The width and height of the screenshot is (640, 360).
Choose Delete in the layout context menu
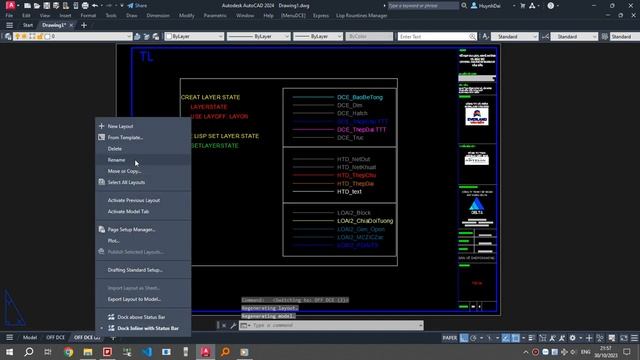click(143, 149)
